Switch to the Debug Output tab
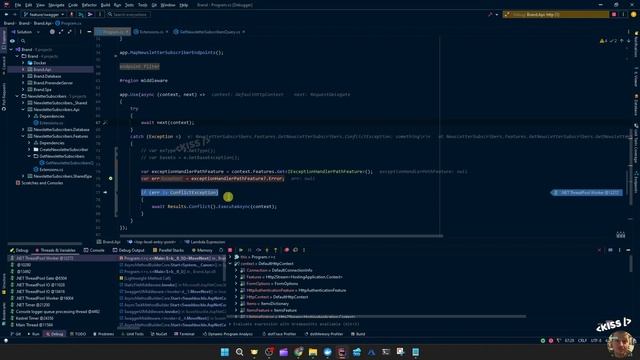Screen dimensions: 640x360 coord(129,250)
